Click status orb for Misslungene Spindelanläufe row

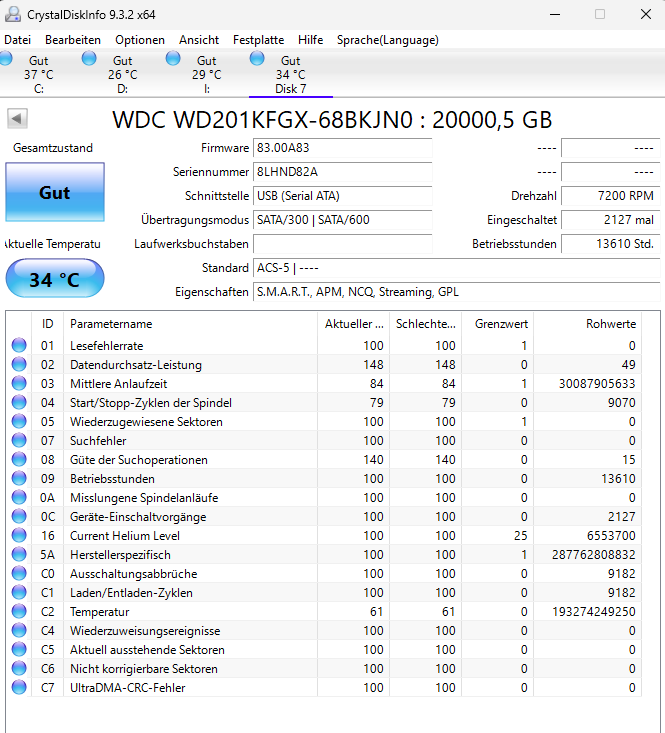tap(19, 497)
